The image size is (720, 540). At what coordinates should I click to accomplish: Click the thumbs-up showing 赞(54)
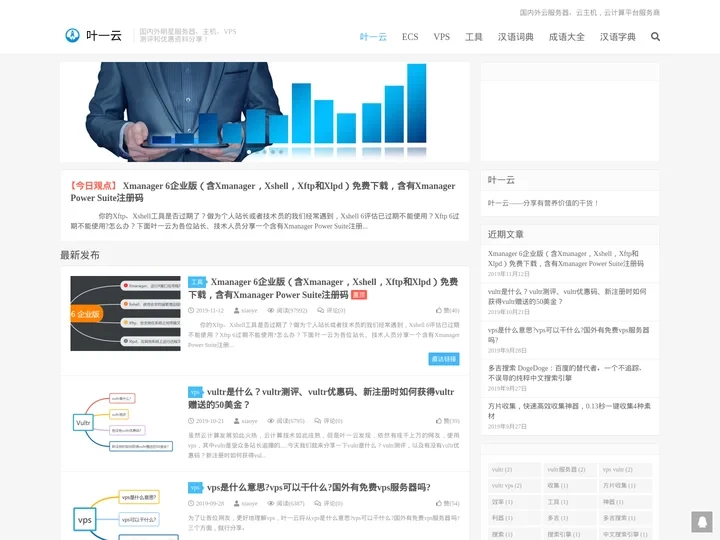439,503
